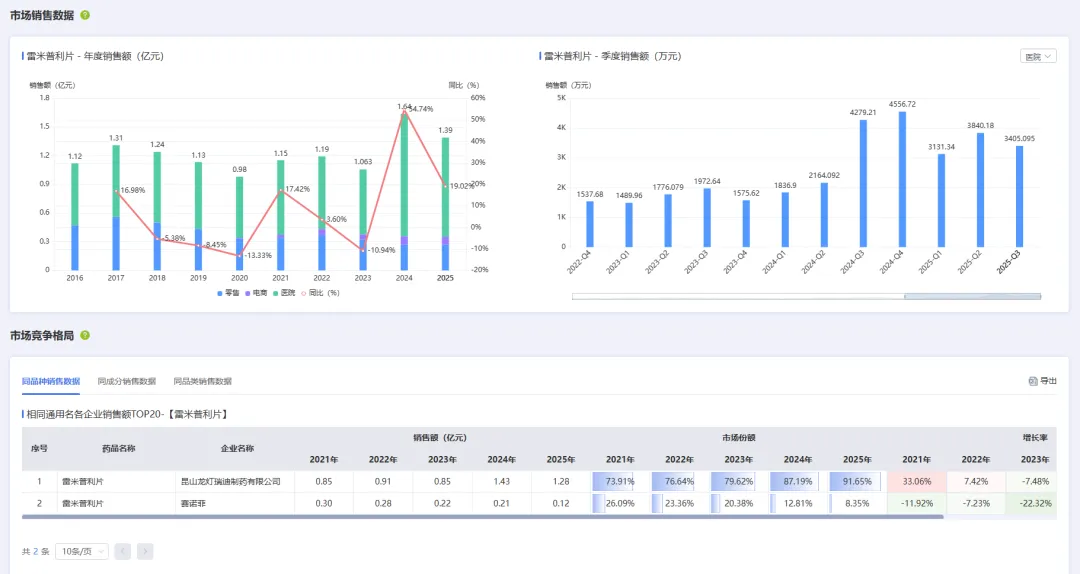Image resolution: width=1080 pixels, height=574 pixels.
Task: Click market share cell 91.65%
Action: (857, 482)
